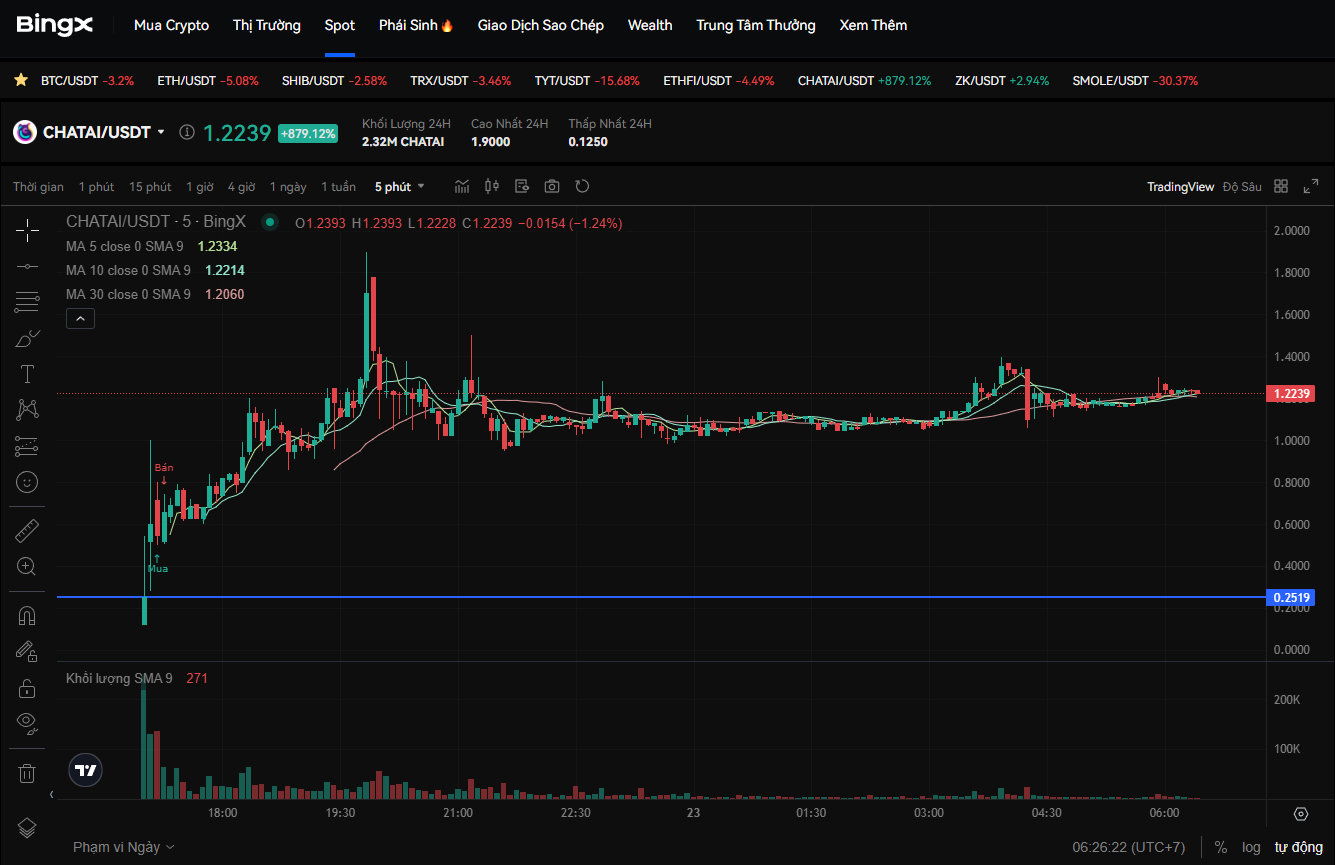Image resolution: width=1335 pixels, height=865 pixels.
Task: Collapse the indicator legend chevron
Action: click(81, 319)
